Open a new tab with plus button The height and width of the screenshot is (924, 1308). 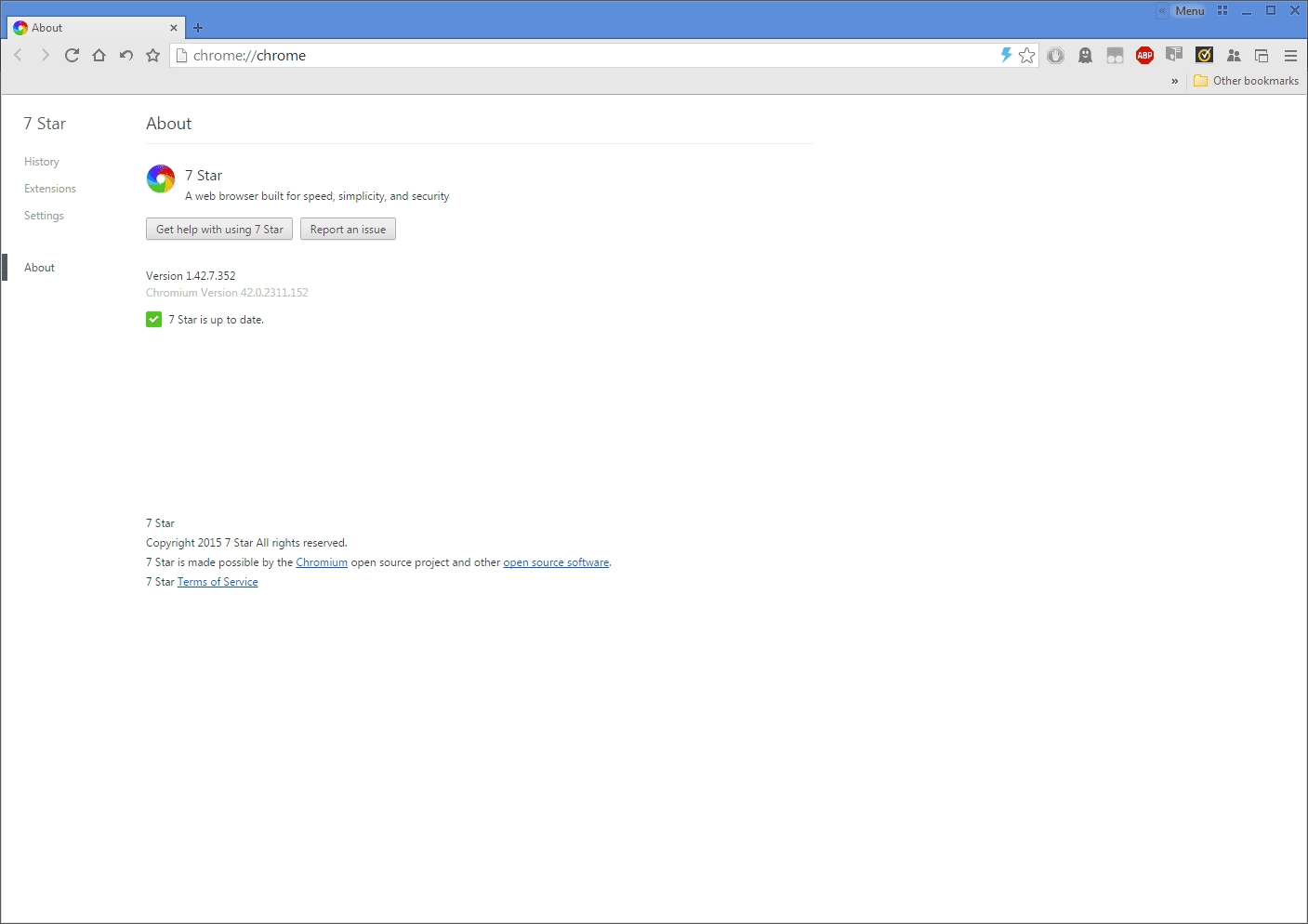click(x=197, y=28)
